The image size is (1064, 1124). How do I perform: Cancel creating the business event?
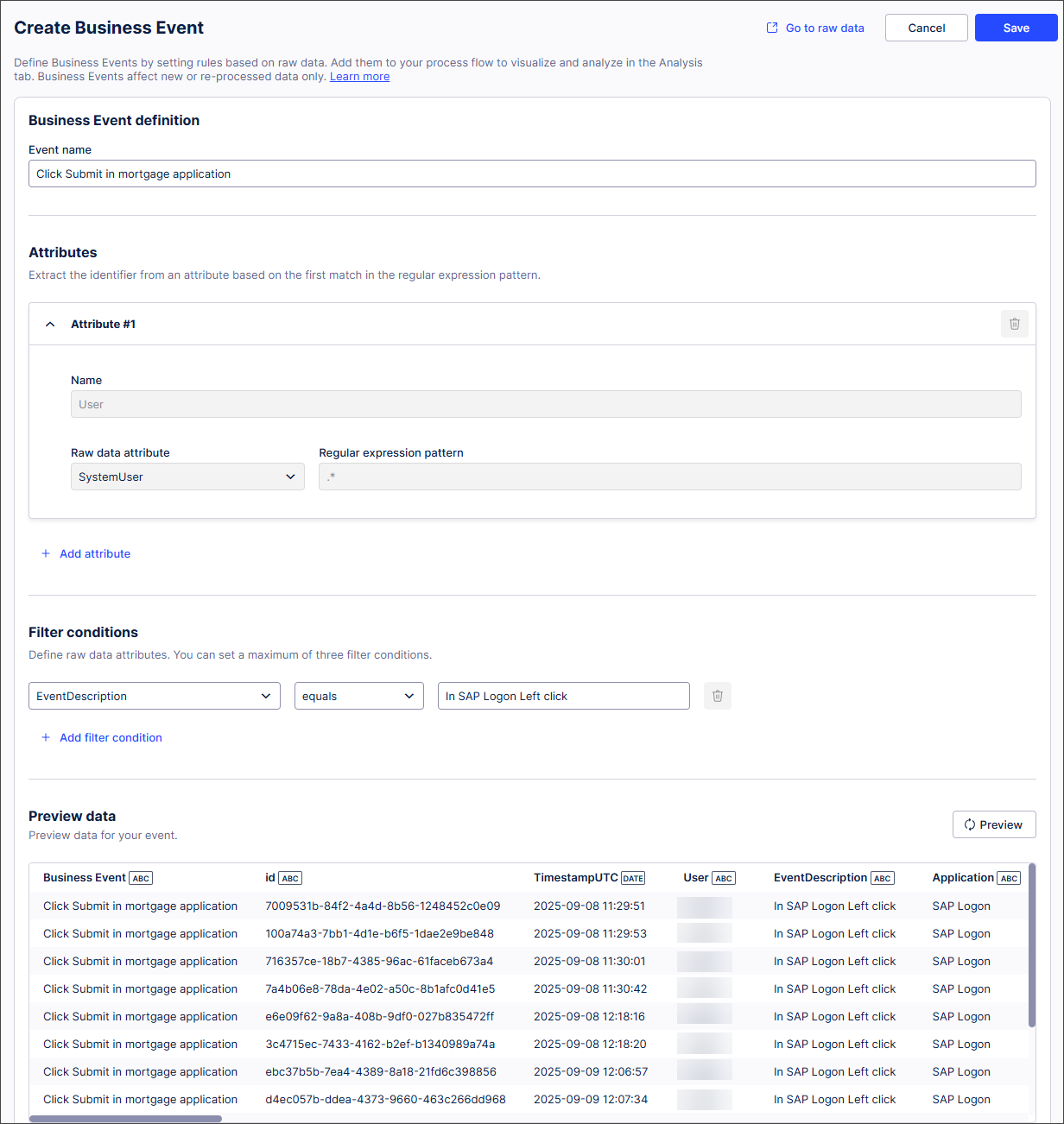(x=926, y=28)
